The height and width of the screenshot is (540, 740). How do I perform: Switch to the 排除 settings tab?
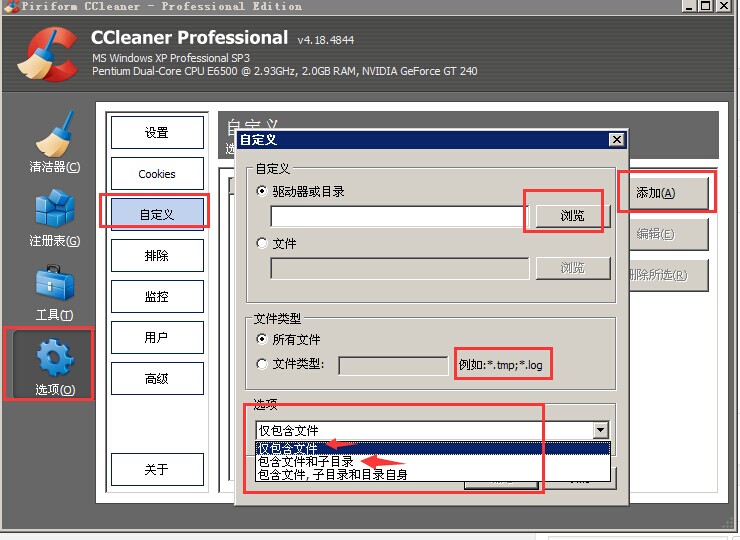coord(157,256)
